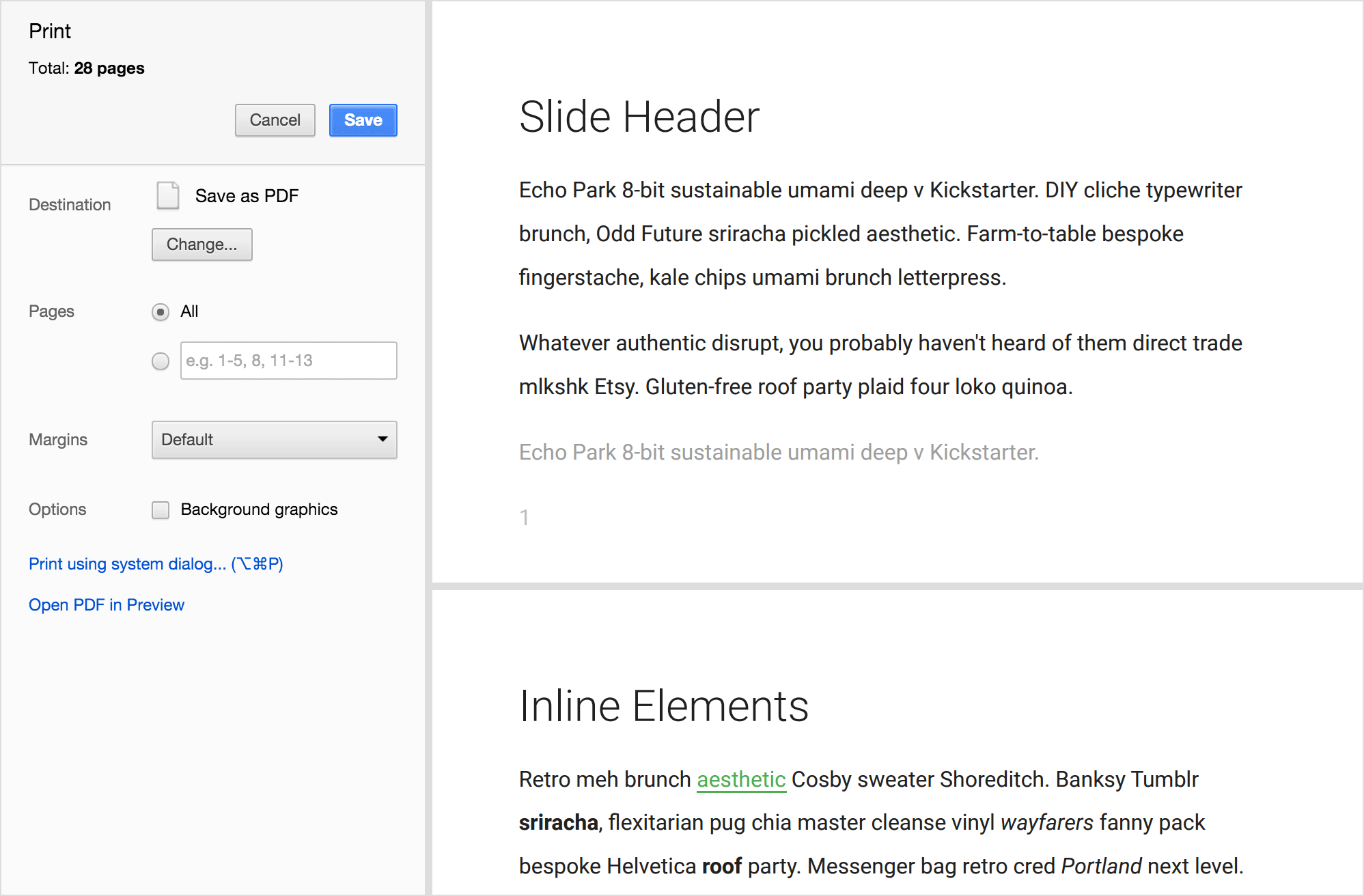Click the Save as PDF destination label
This screenshot has width=1364, height=896.
(x=247, y=196)
